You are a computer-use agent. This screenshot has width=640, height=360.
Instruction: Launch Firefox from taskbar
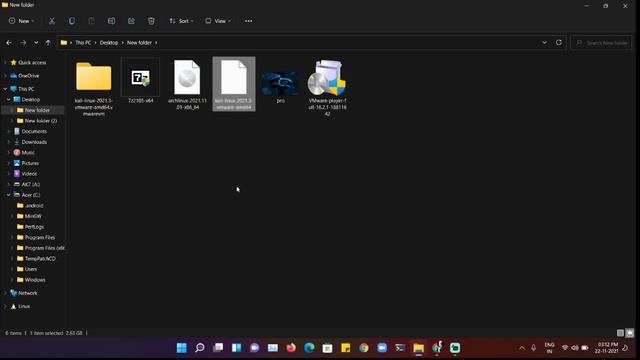[291, 348]
